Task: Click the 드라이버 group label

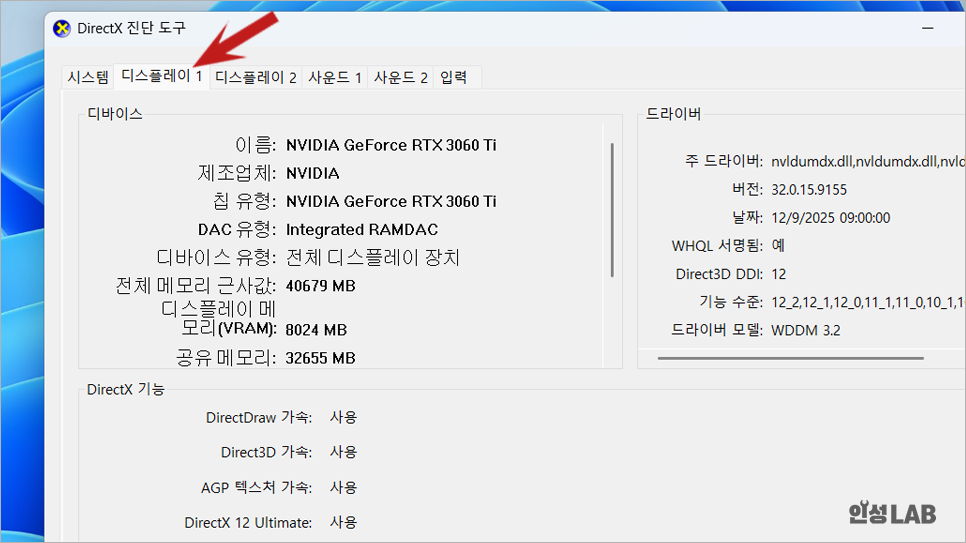Action: click(673, 114)
